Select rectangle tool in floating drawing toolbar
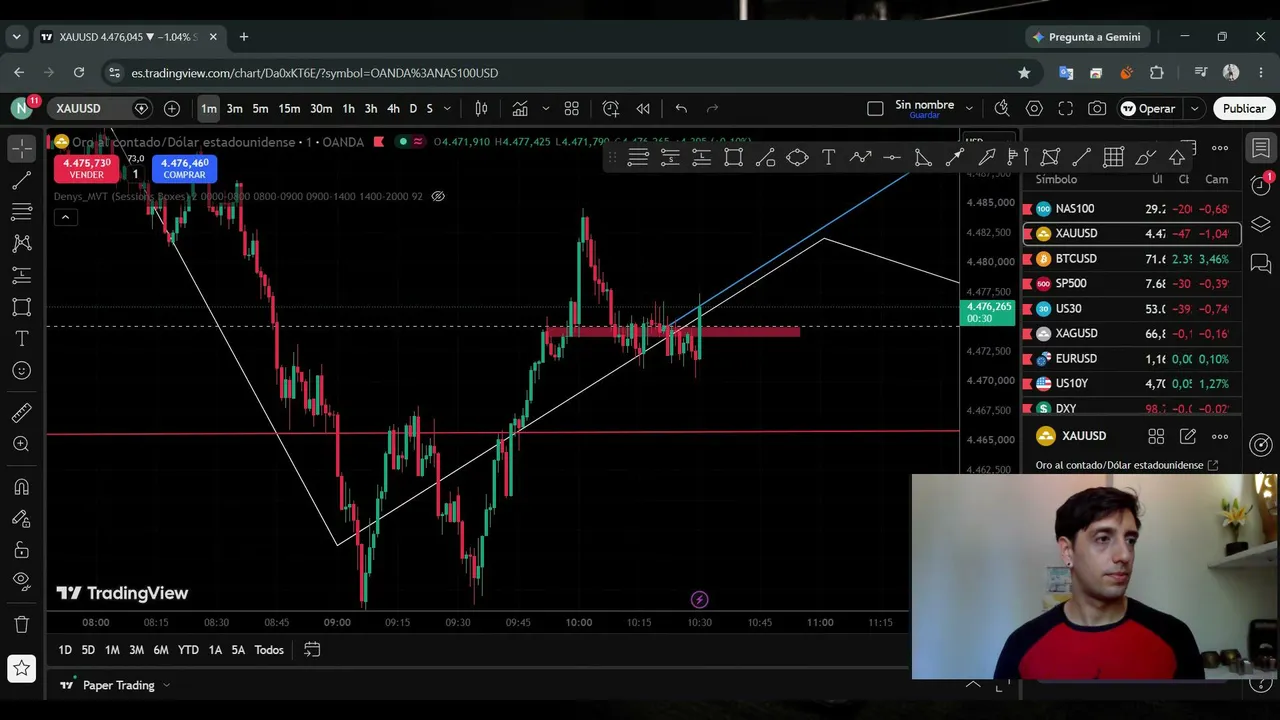The width and height of the screenshot is (1280, 720). 733,157
